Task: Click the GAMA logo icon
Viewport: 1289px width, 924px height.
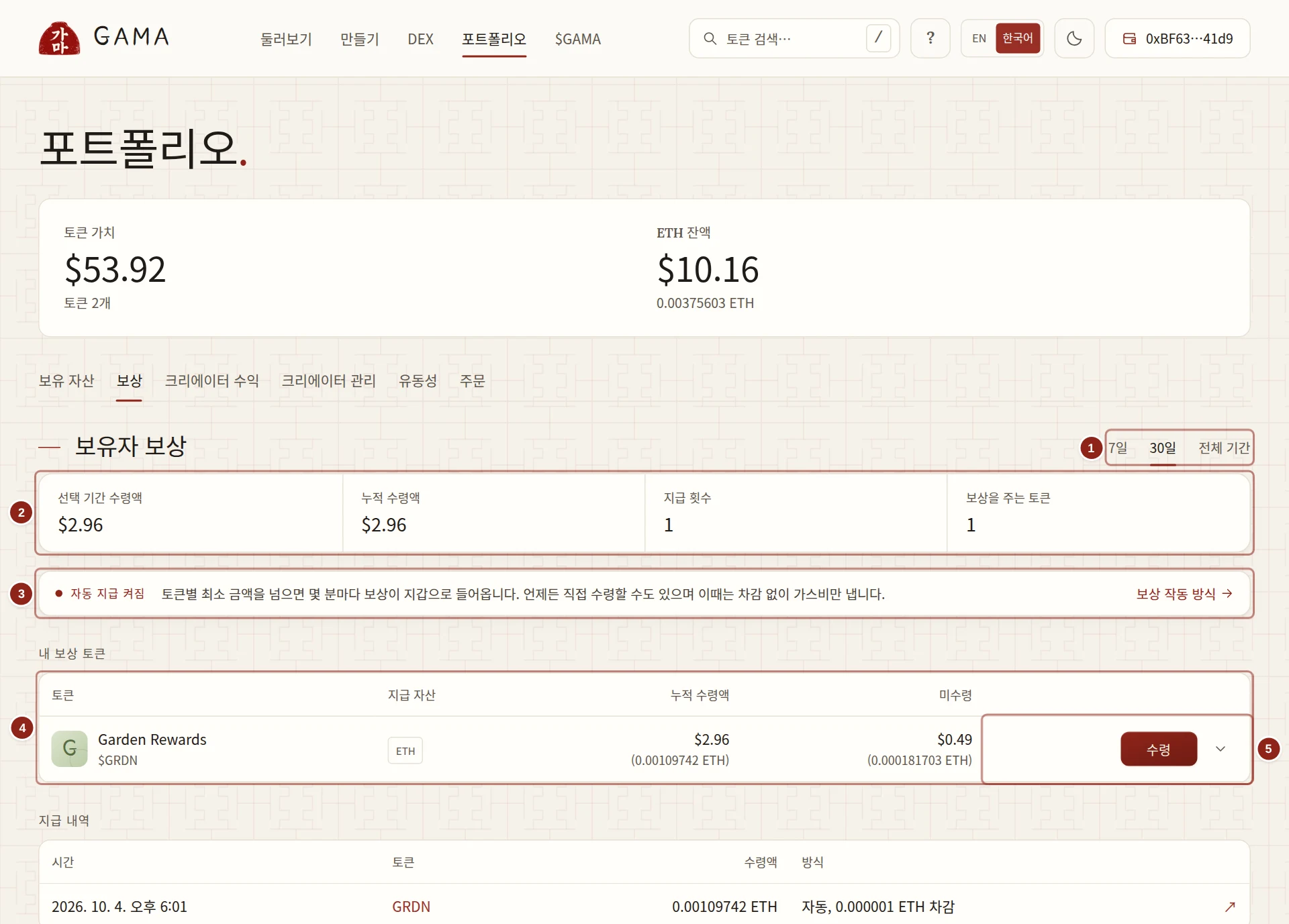Action: (59, 38)
